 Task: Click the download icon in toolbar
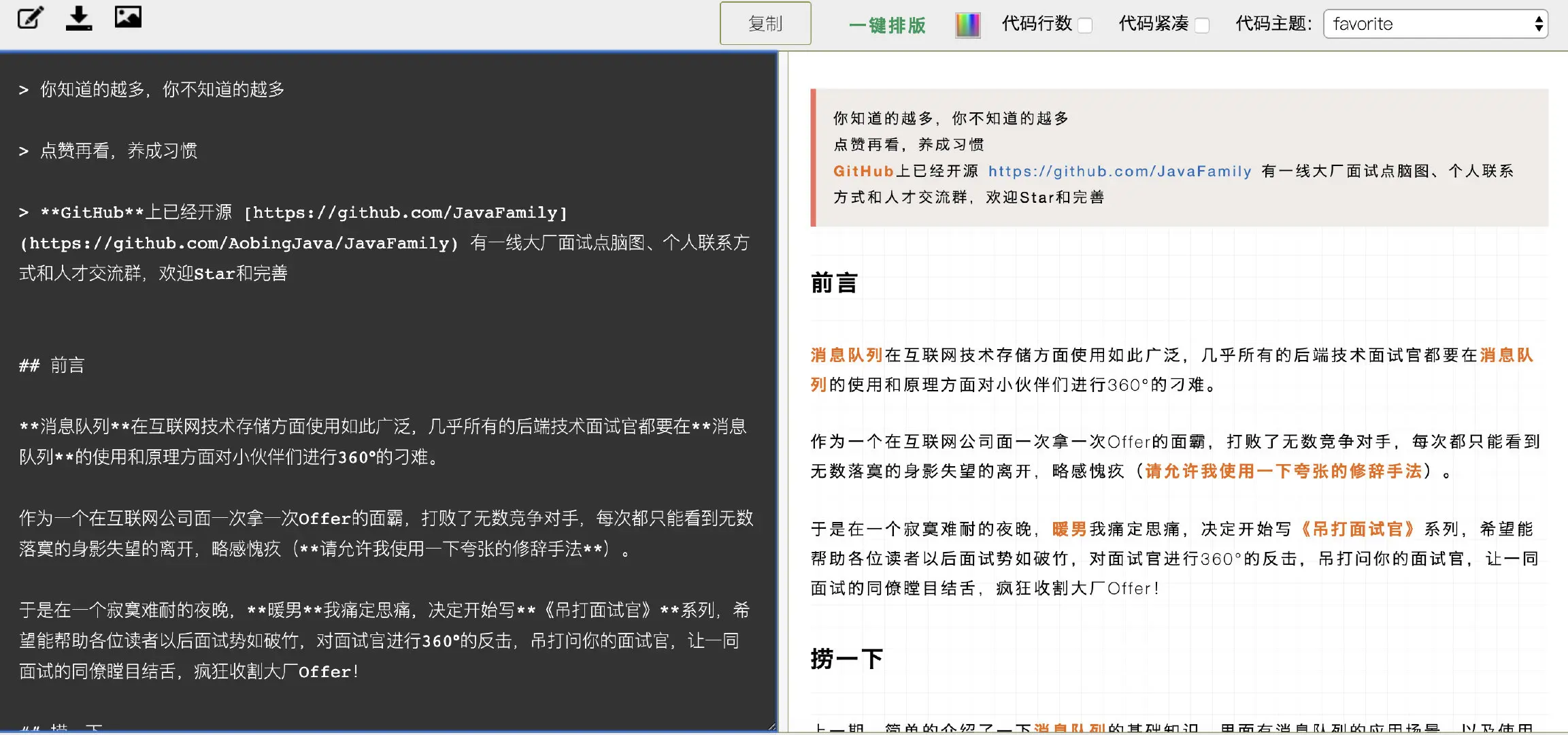[79, 18]
